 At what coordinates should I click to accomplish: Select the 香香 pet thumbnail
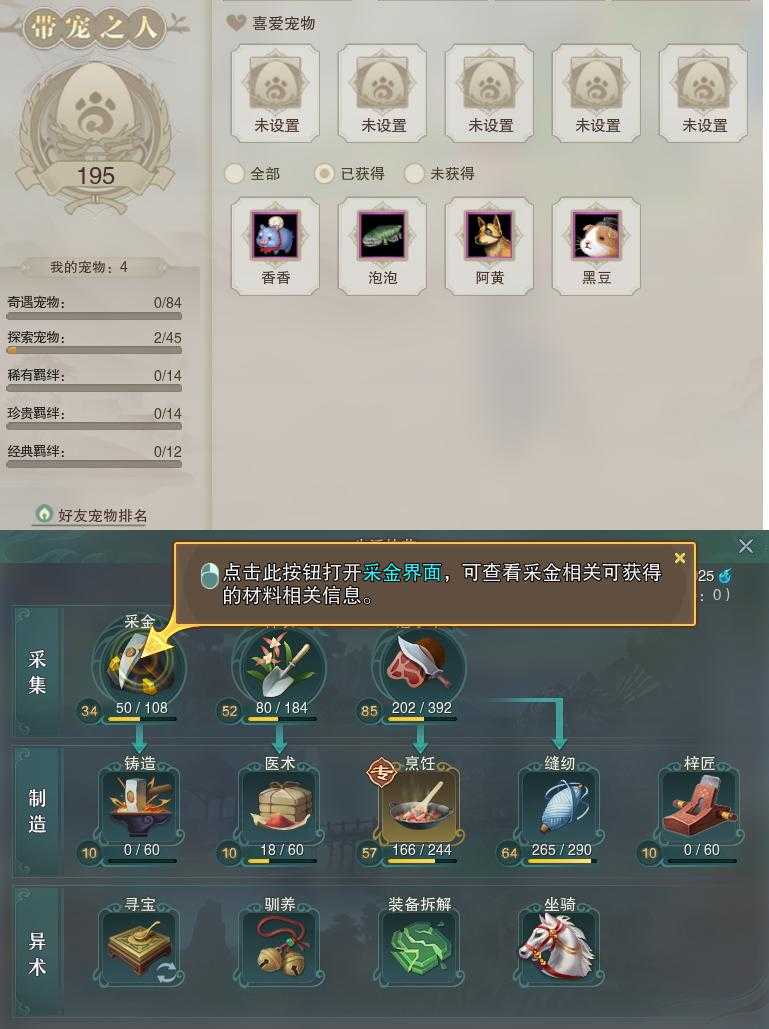click(276, 246)
